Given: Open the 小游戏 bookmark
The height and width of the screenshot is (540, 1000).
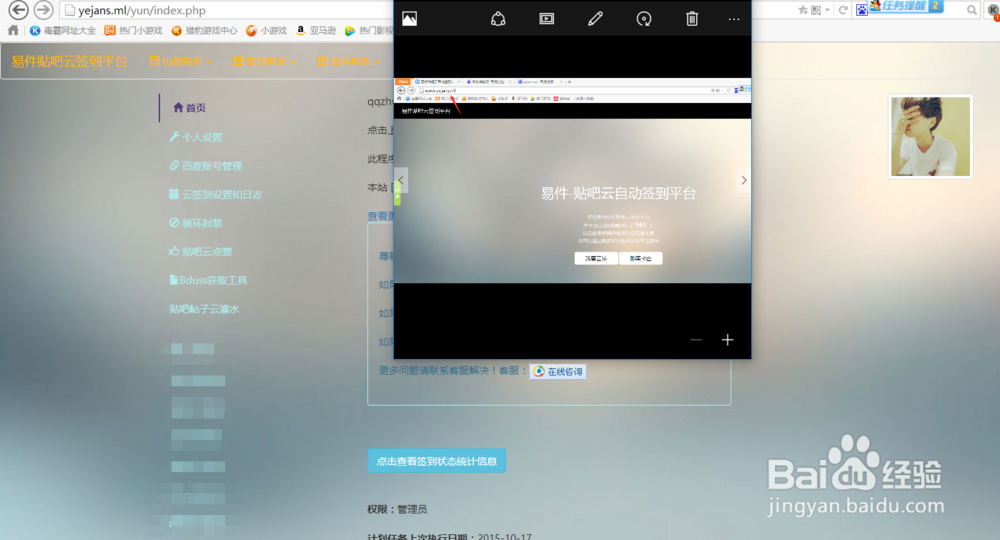Looking at the screenshot, I should click(267, 31).
